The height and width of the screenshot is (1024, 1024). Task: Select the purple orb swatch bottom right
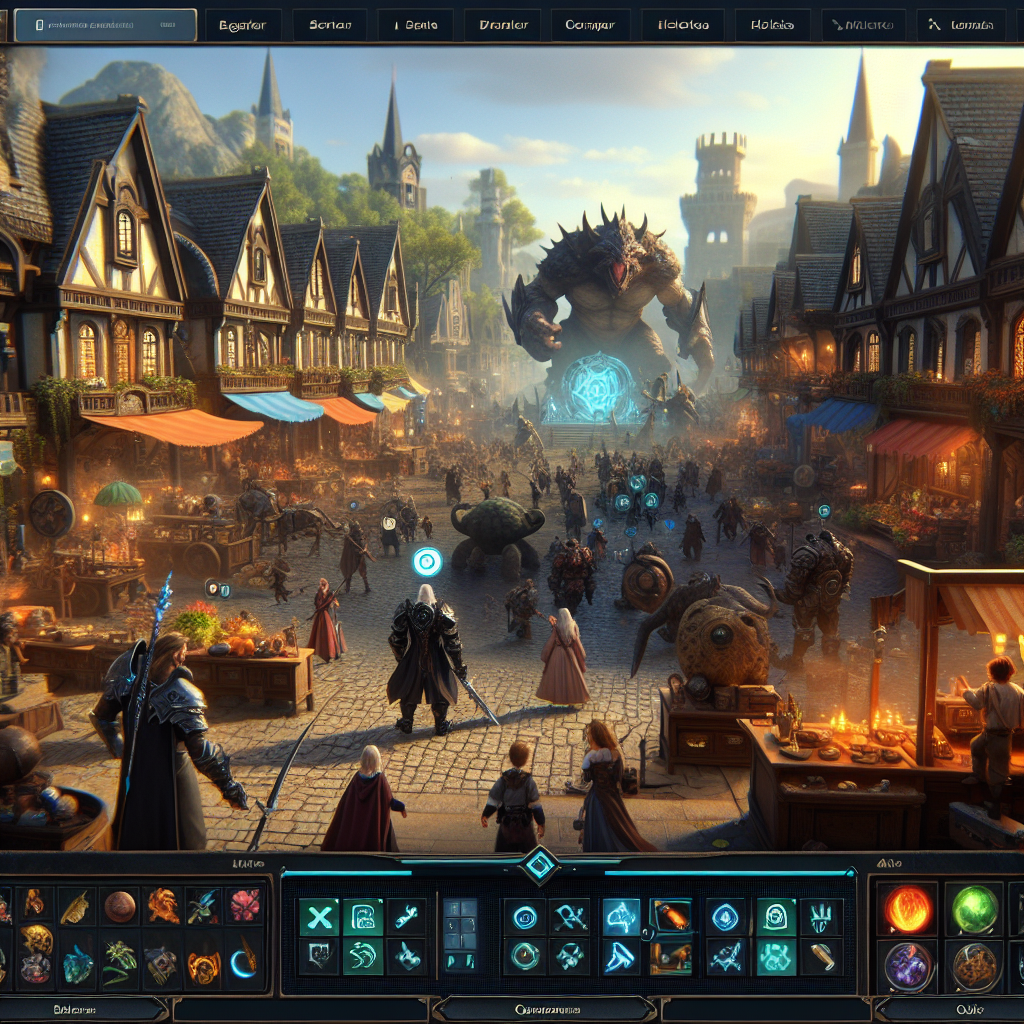tap(906, 964)
